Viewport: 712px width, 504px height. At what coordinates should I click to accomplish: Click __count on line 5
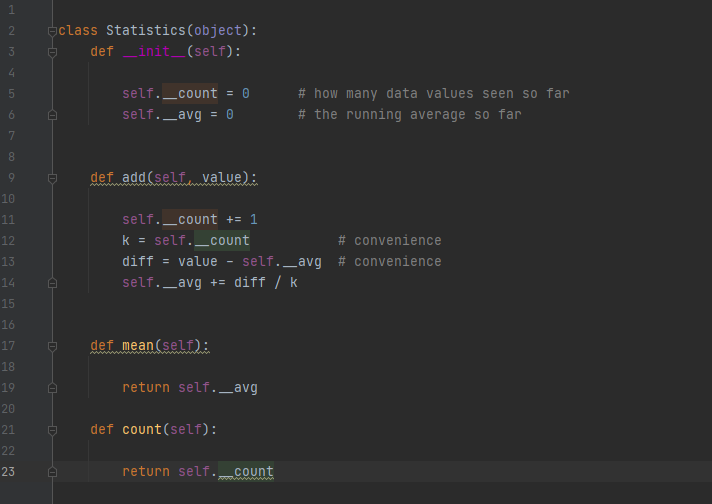(190, 94)
